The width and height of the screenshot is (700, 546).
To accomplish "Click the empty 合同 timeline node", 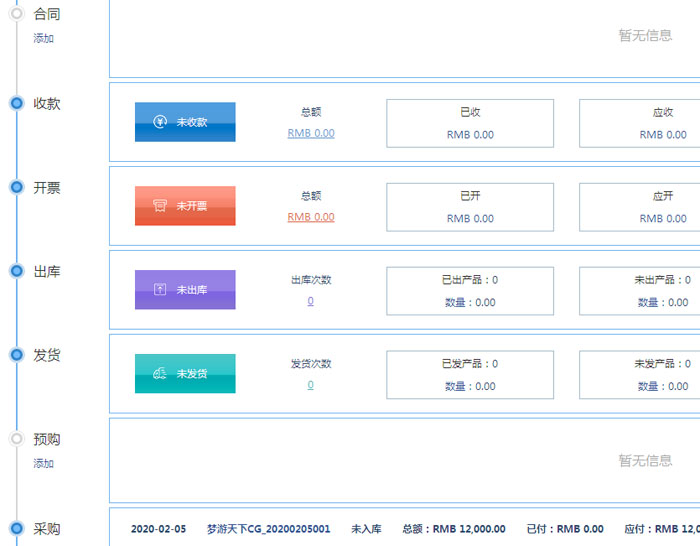I will coord(16,14).
